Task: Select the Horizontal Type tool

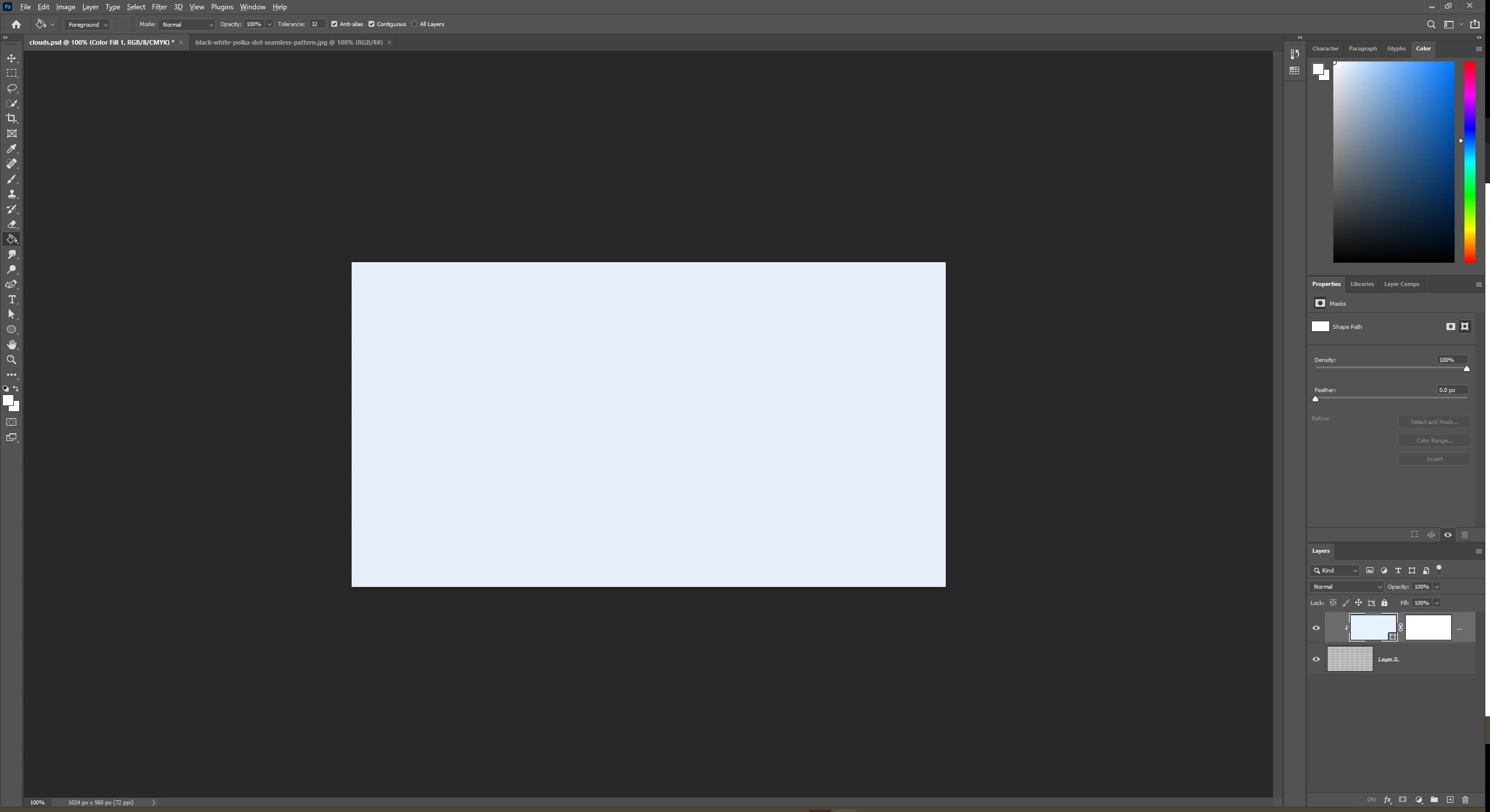Action: 12,299
